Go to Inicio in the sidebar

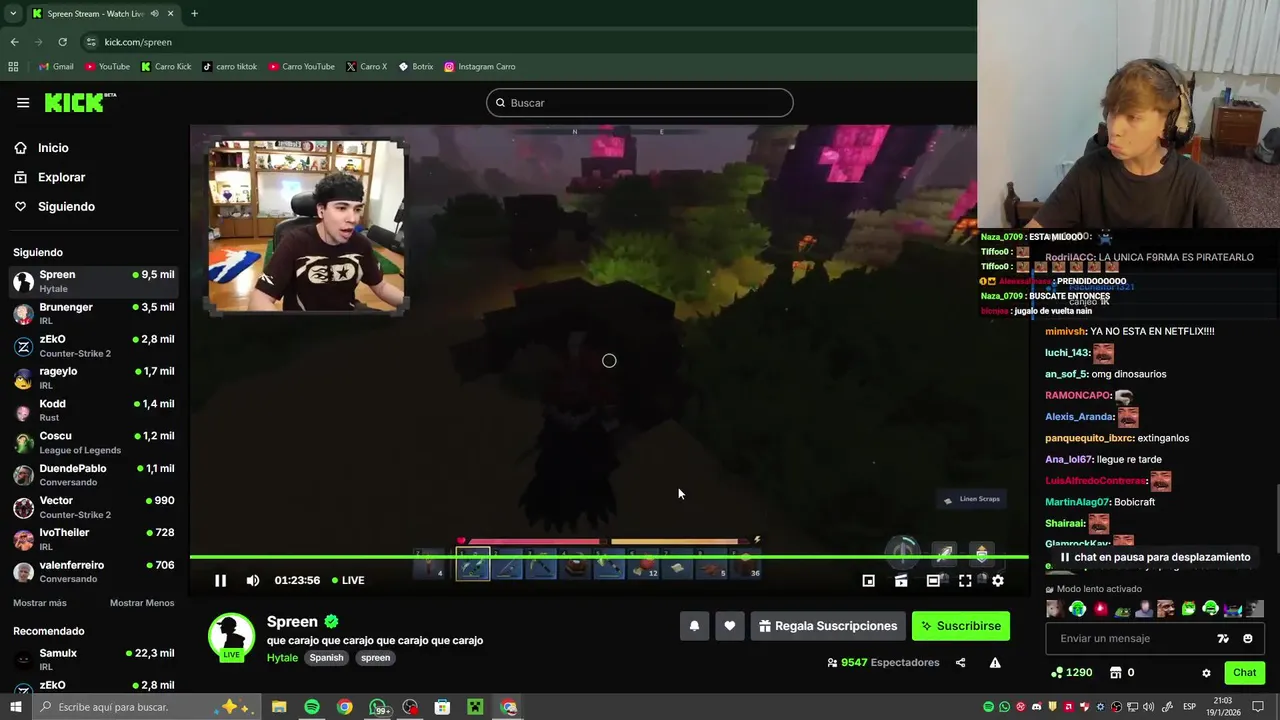point(55,148)
